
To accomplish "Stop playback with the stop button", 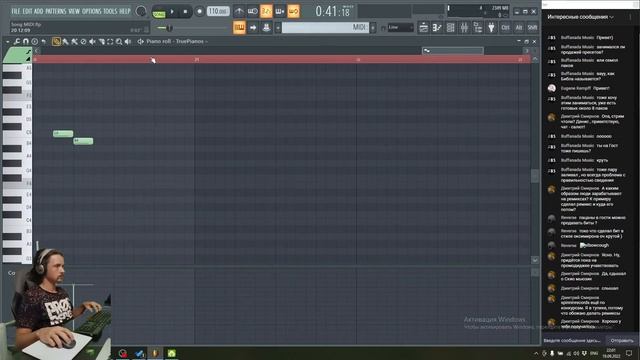I will [x=185, y=12].
